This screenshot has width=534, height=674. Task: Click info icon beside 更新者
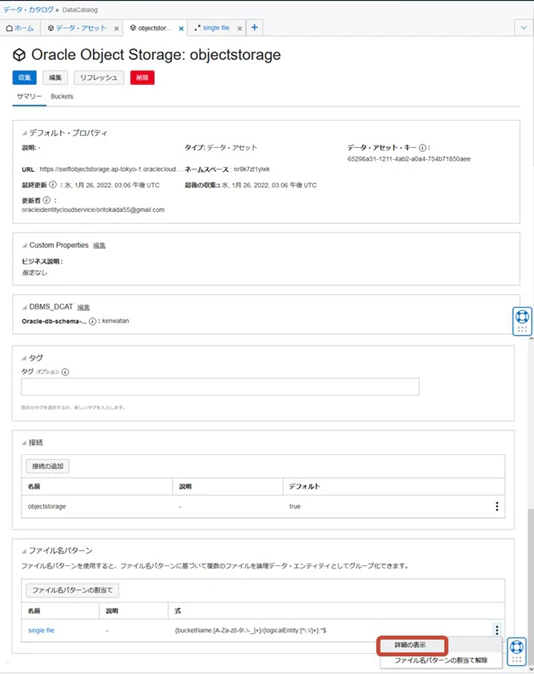point(46,200)
